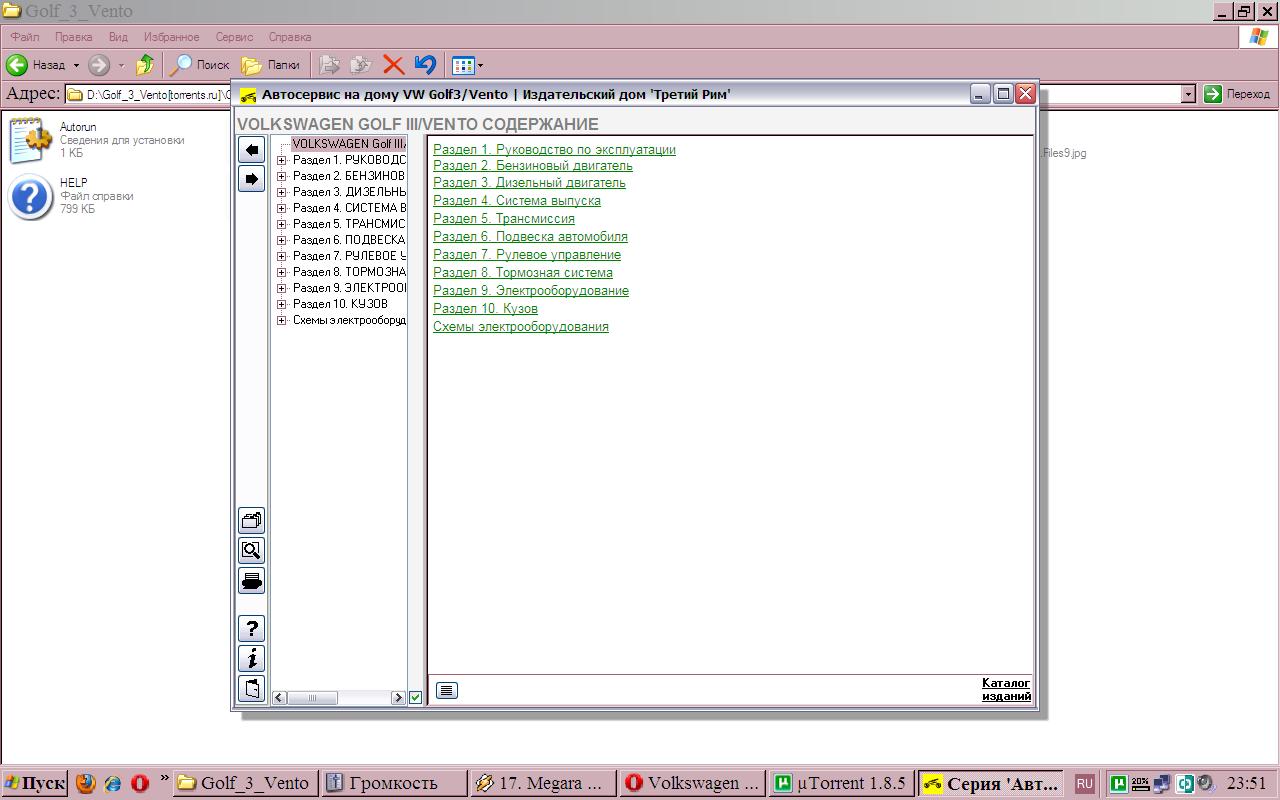The width and height of the screenshot is (1280, 800).
Task: Open the Избранное menu
Action: (171, 37)
